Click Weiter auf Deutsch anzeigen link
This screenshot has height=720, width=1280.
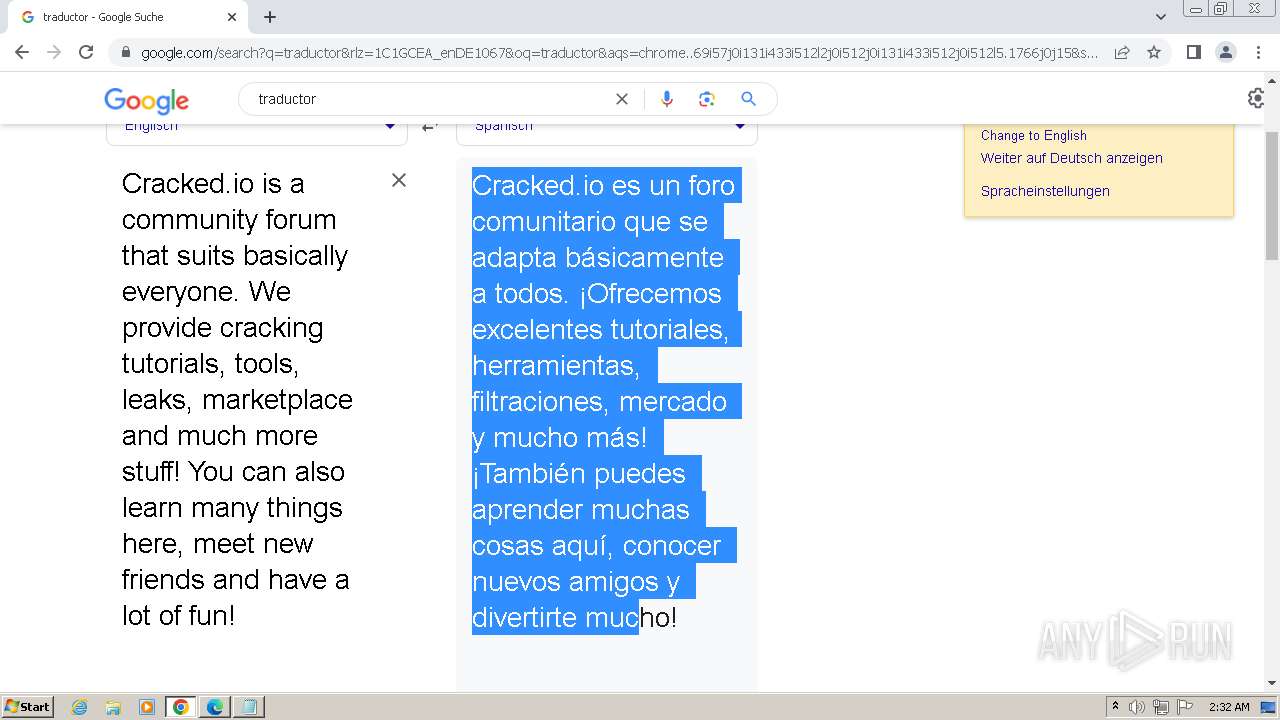point(1071,158)
